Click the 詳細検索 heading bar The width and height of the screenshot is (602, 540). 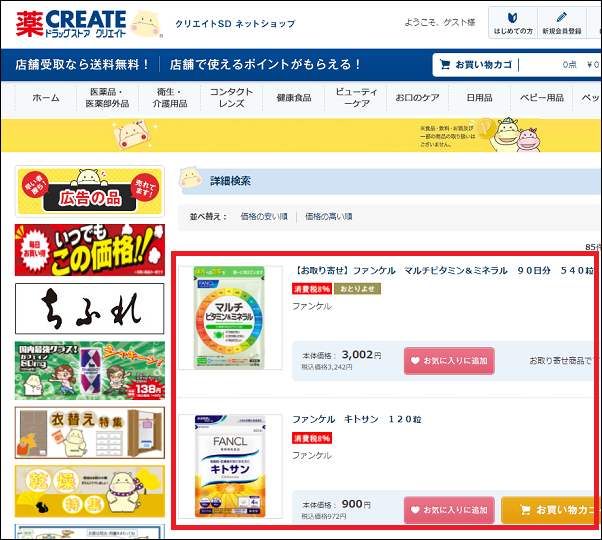[x=390, y=181]
